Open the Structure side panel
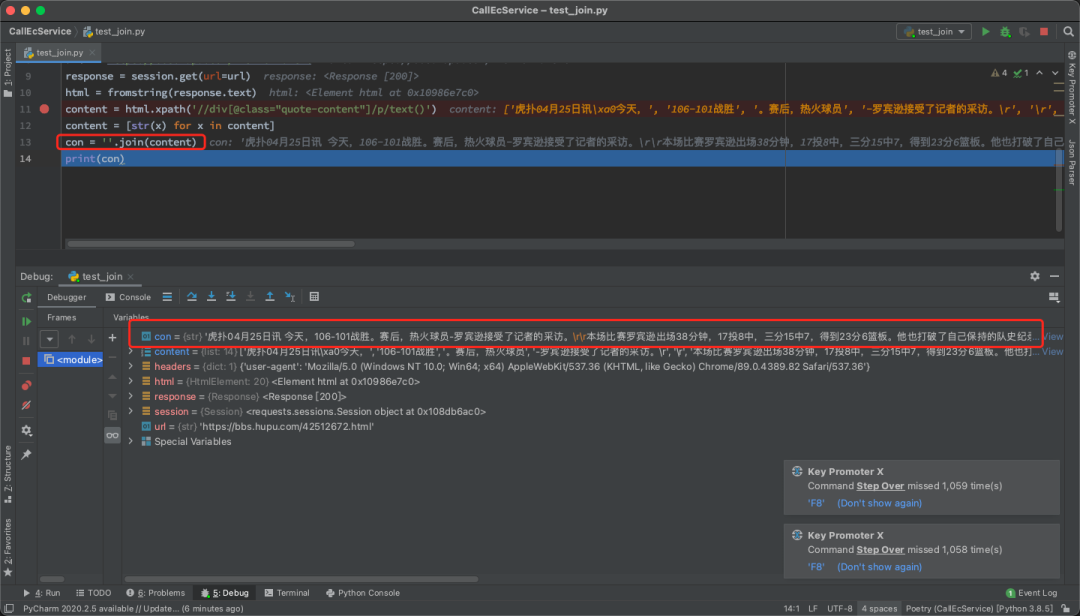The height and width of the screenshot is (616, 1080). coord(8,474)
